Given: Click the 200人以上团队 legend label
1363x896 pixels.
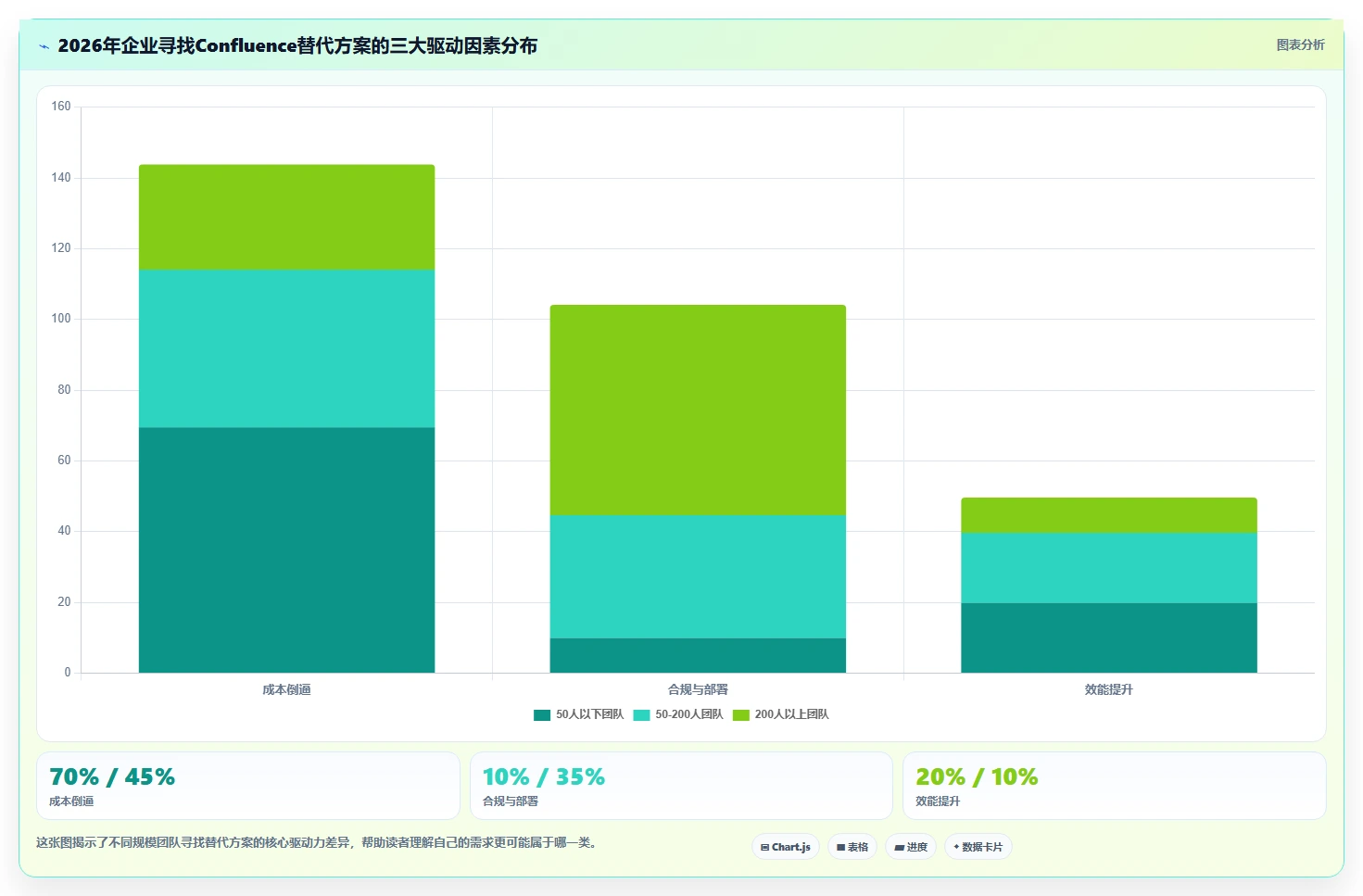Looking at the screenshot, I should [791, 714].
